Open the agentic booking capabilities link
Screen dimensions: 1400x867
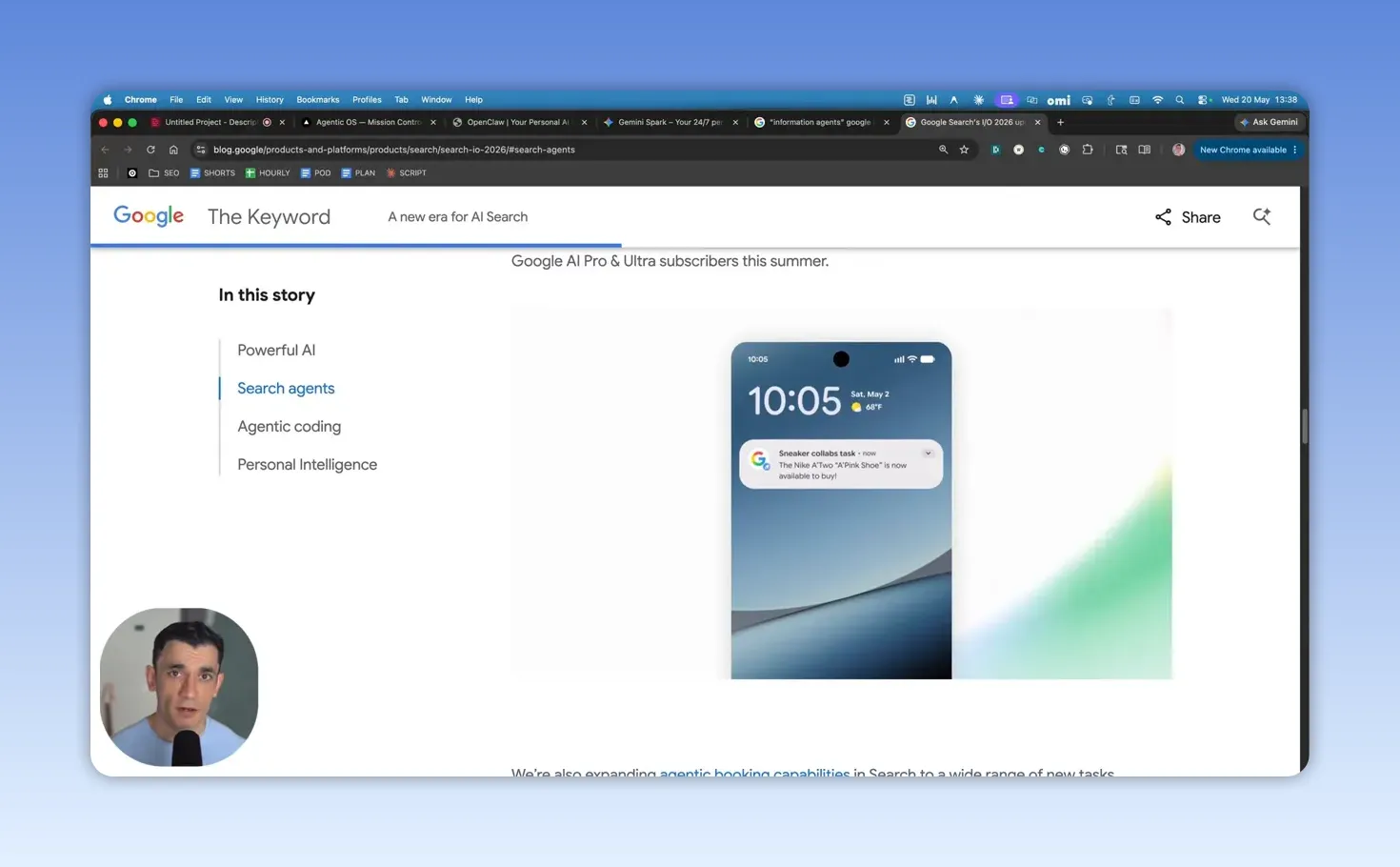(x=754, y=772)
